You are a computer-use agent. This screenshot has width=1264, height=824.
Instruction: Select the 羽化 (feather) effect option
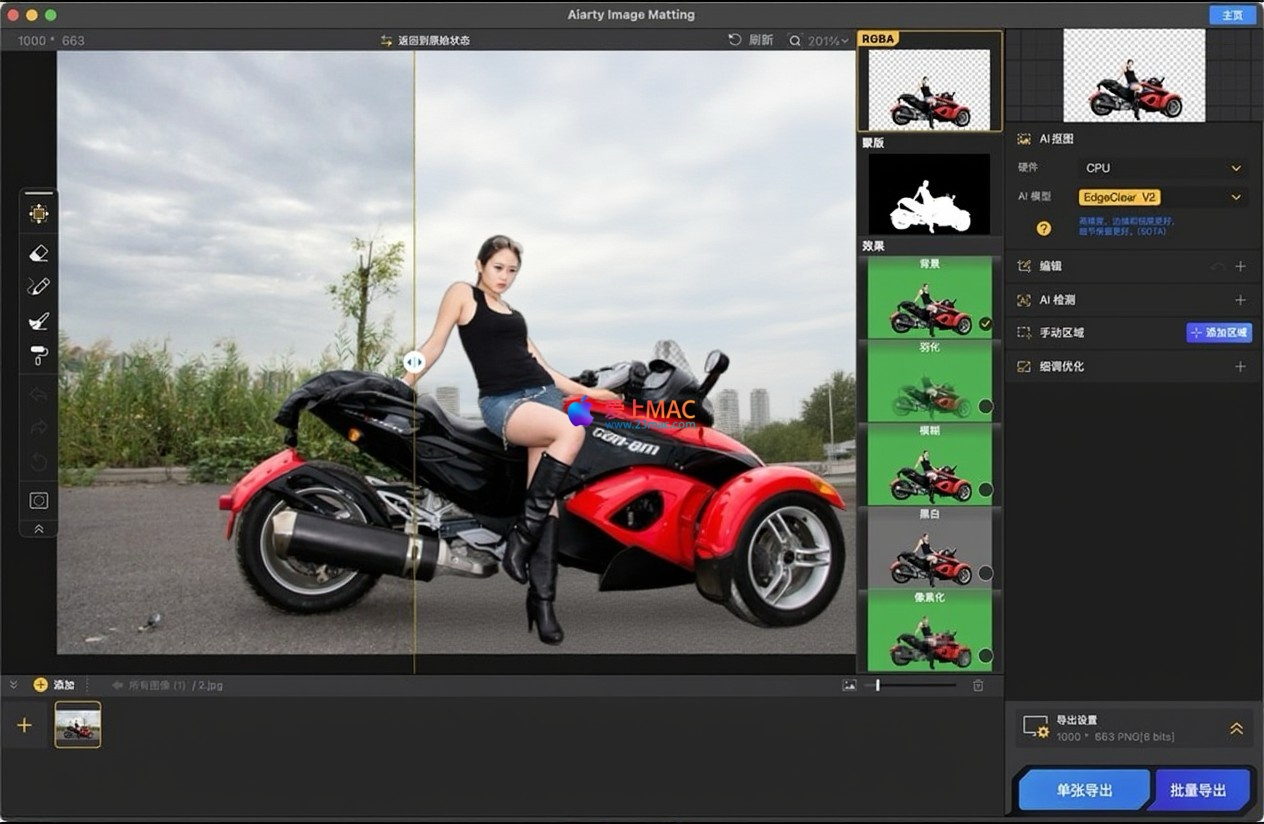929,381
